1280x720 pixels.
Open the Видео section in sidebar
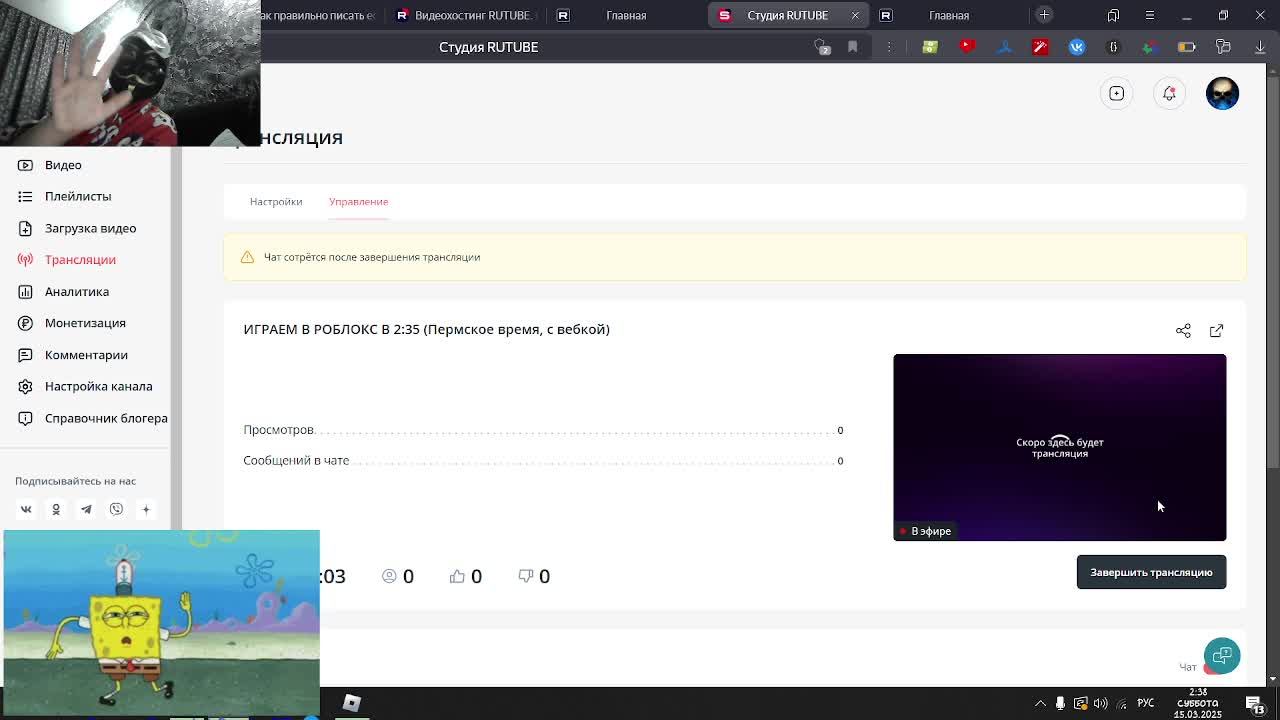pos(63,165)
